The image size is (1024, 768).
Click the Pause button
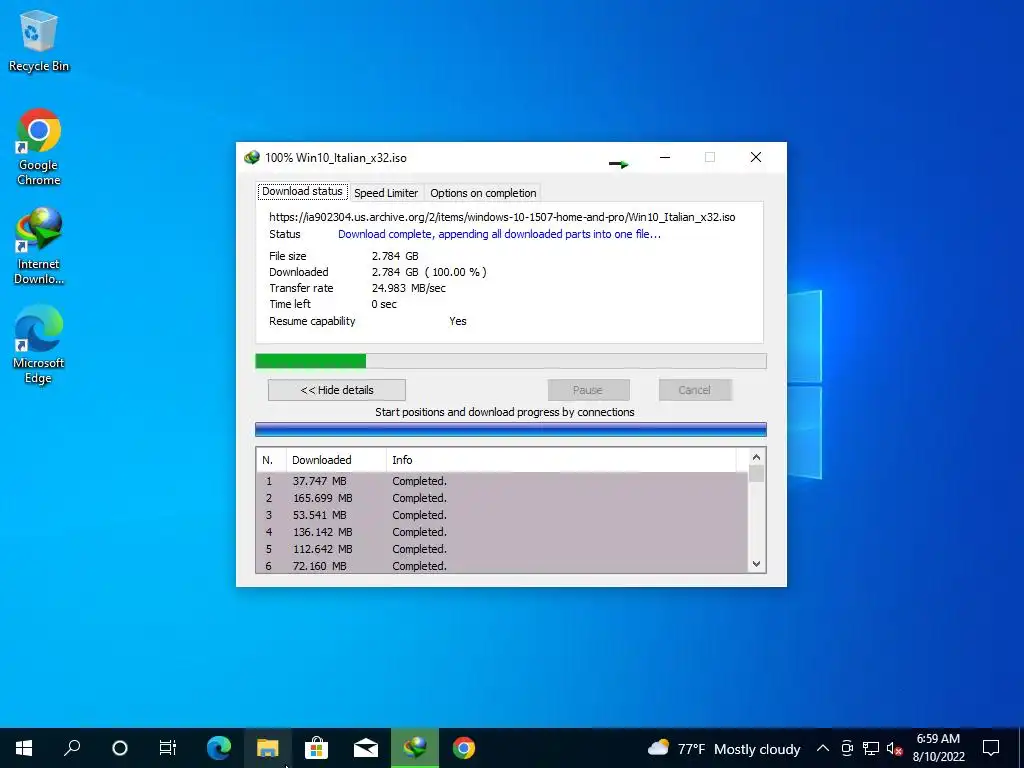(x=588, y=390)
